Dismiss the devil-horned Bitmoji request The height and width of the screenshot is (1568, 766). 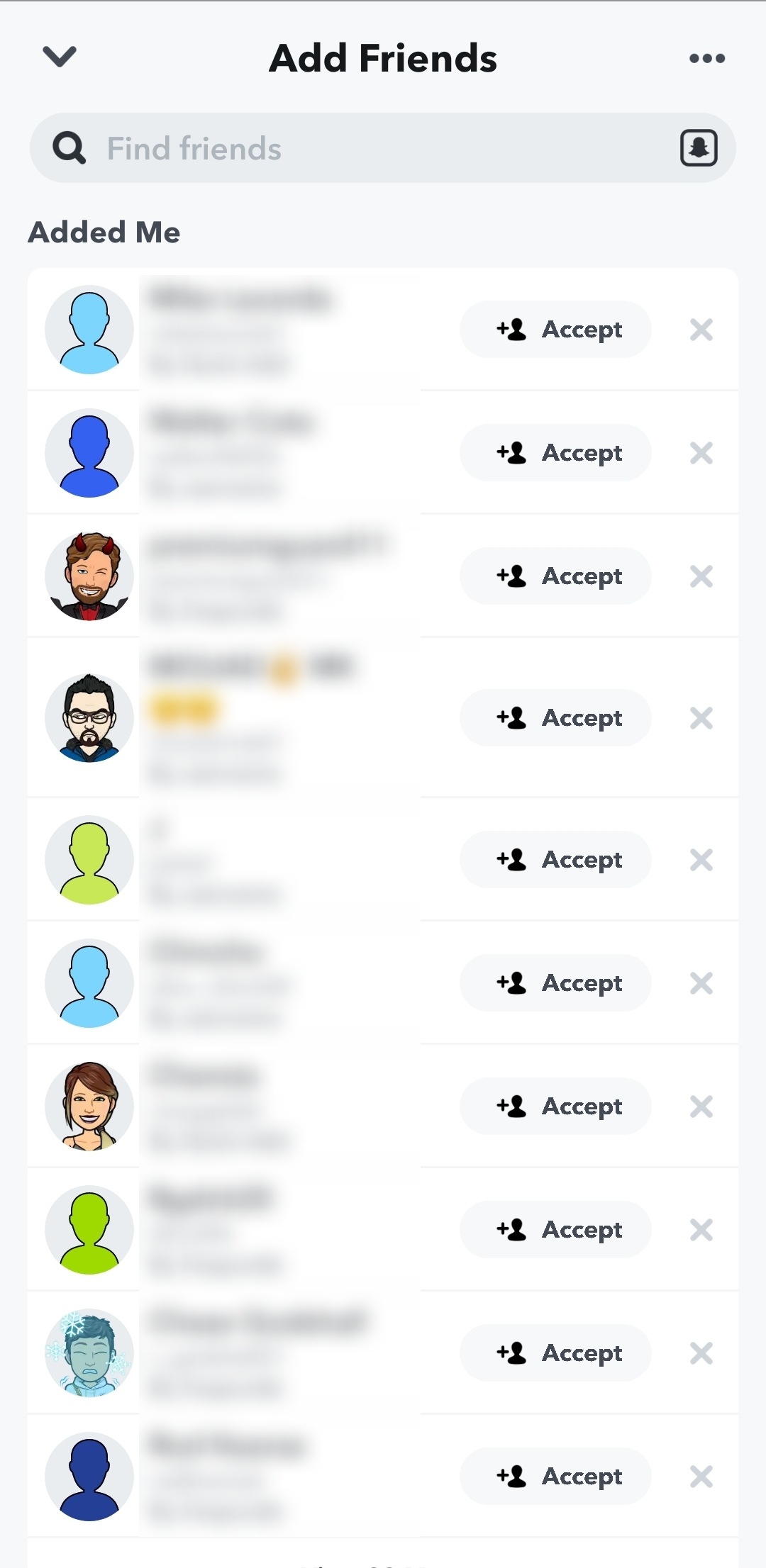pyautogui.click(x=701, y=576)
